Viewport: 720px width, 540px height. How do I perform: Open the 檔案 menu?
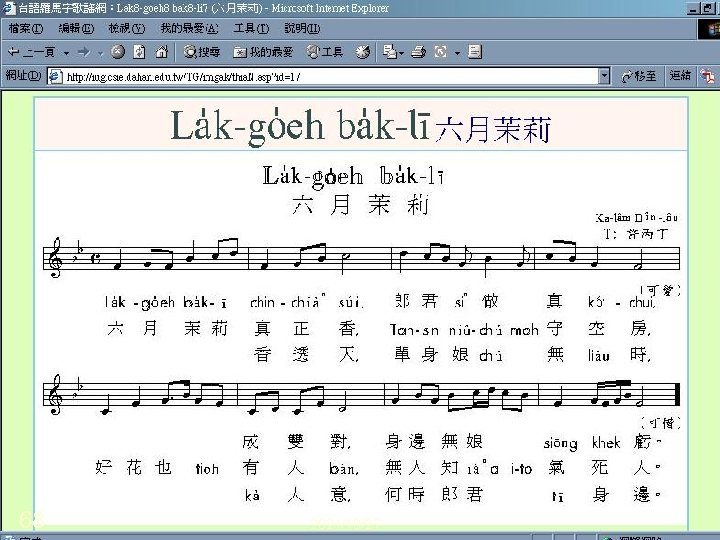26,28
